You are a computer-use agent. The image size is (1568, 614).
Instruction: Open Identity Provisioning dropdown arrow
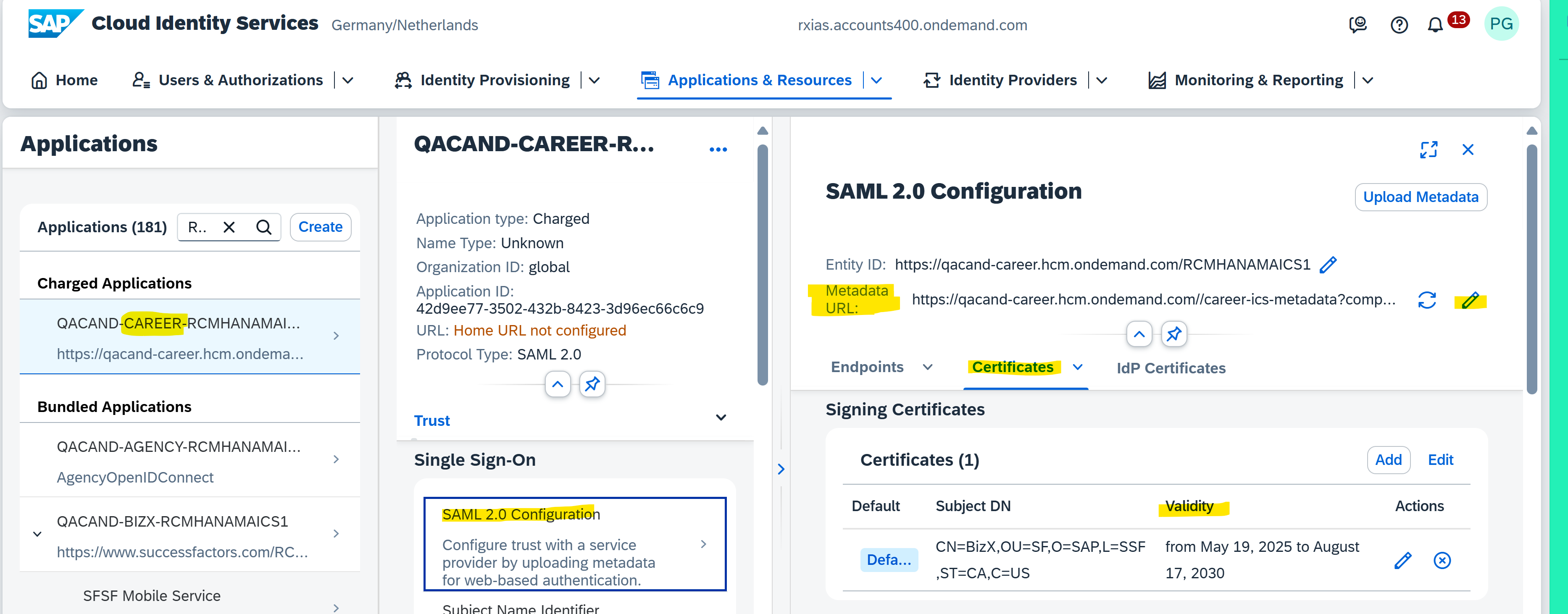594,80
